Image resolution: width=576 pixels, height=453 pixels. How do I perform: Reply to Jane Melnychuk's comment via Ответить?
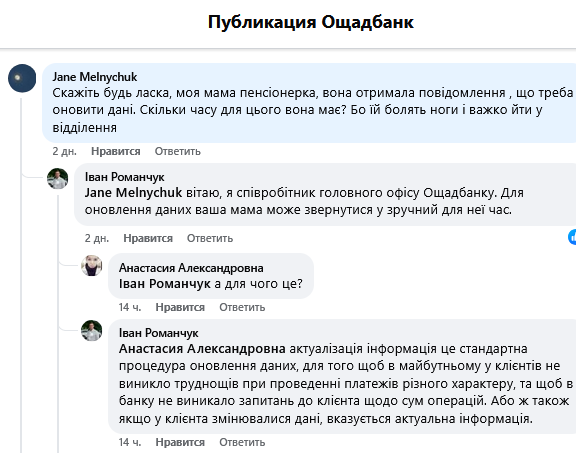click(177, 151)
